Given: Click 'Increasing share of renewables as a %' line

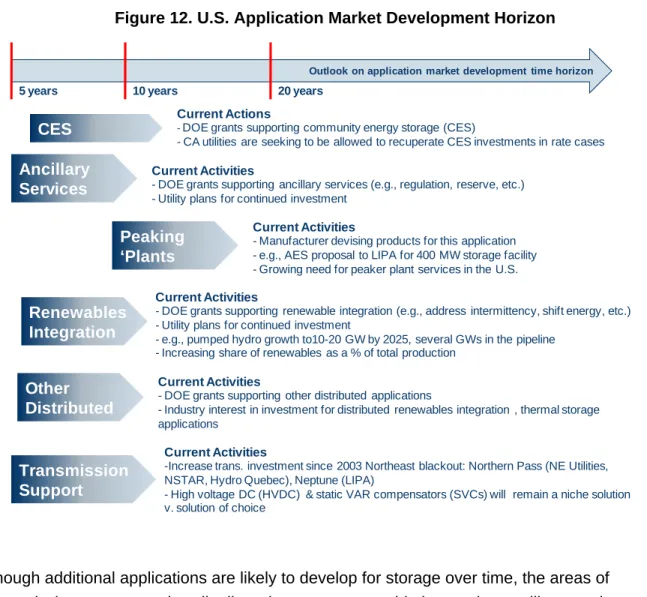Looking at the screenshot, I should tap(305, 353).
